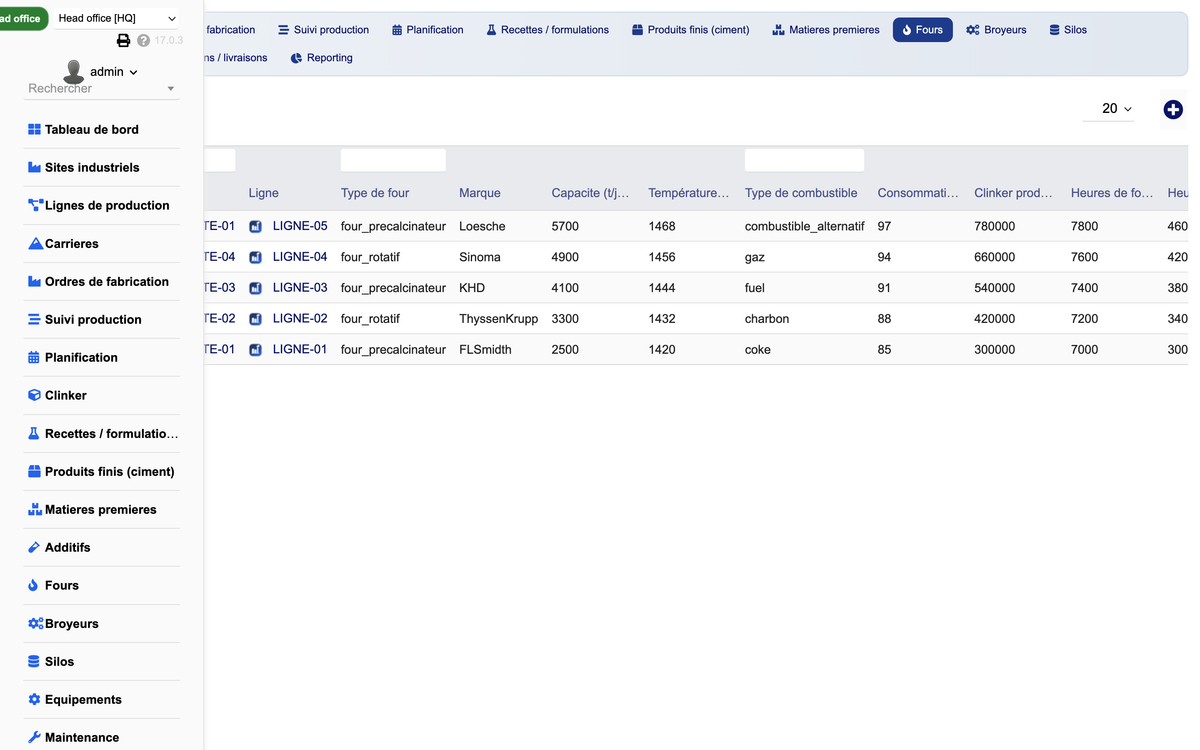Click the Type de combustible filter field
1200x750 pixels.
coord(804,160)
